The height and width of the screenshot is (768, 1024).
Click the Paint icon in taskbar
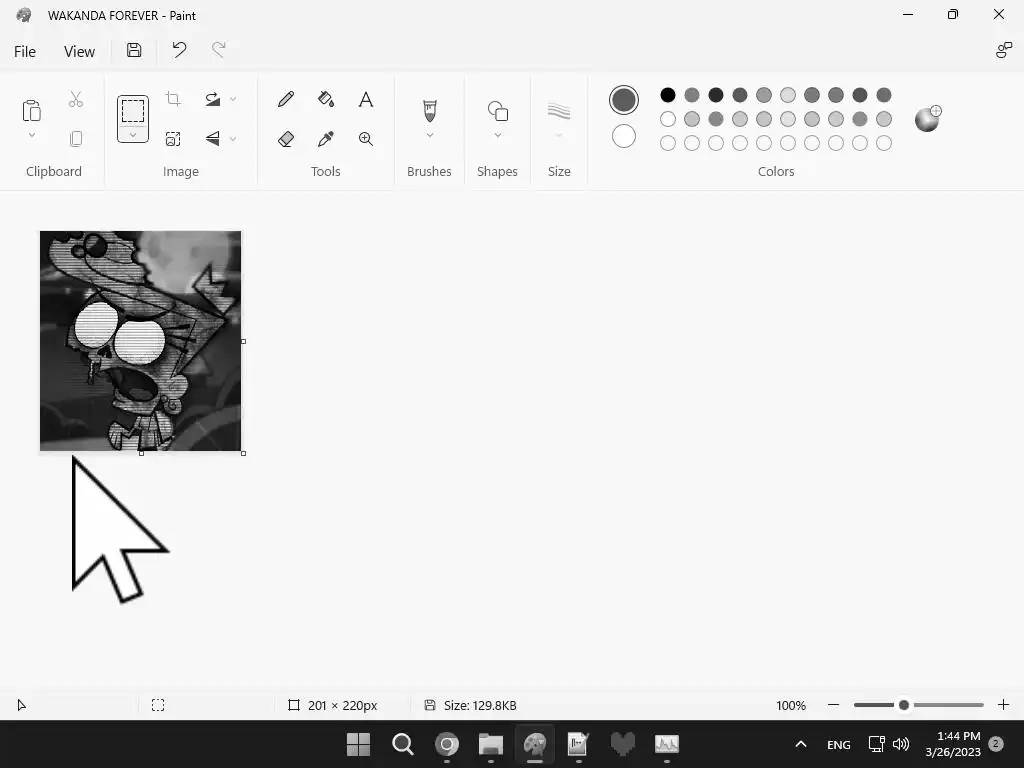[535, 744]
